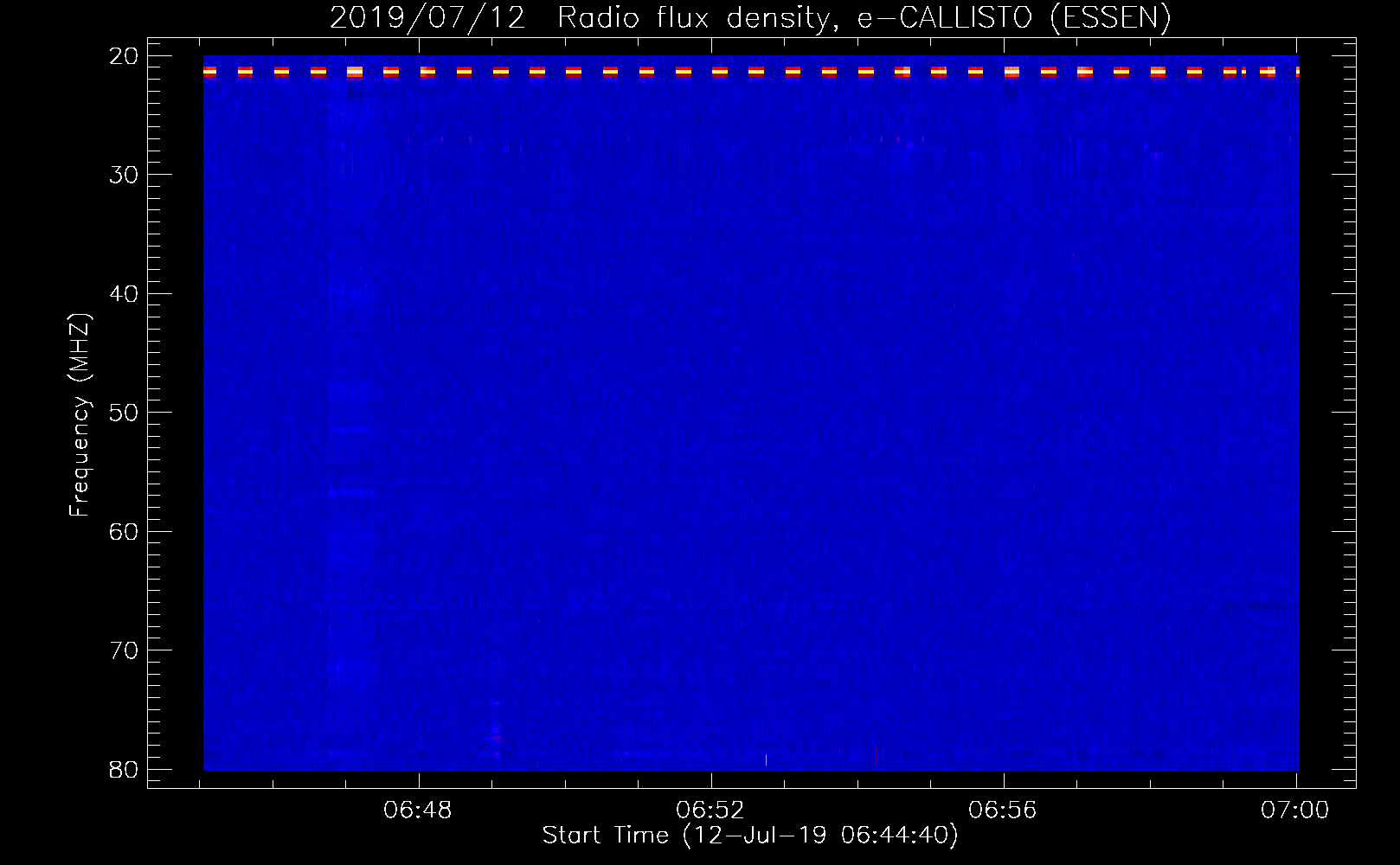Select the 06:48 time tick label
The image size is (1400, 865).
(418, 810)
